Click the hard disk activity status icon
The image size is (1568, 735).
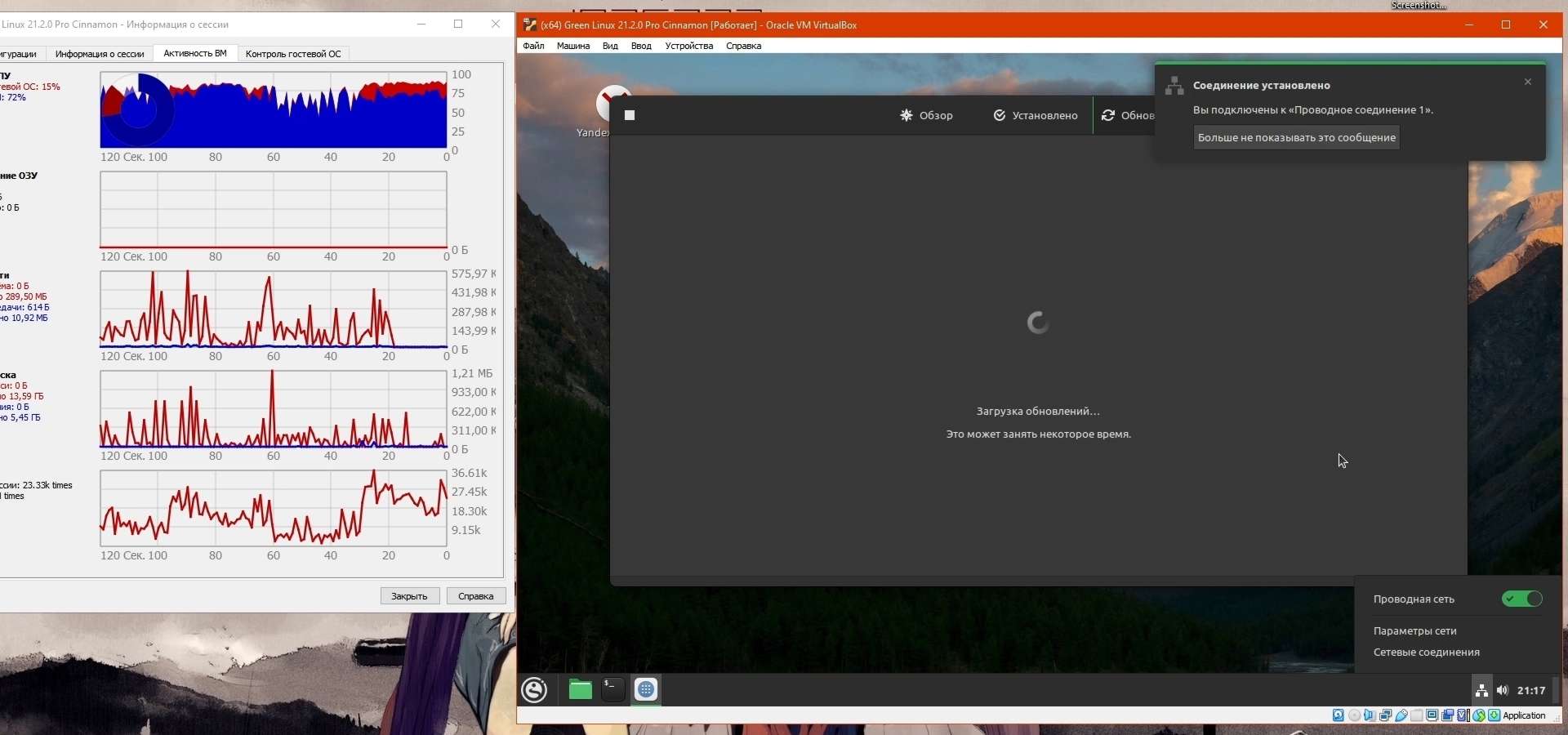click(x=1339, y=715)
